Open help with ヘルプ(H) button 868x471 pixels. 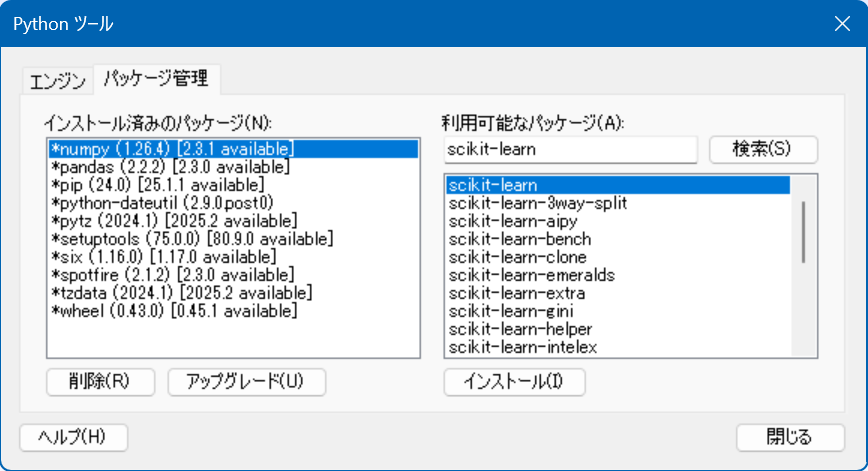[x=74, y=437]
